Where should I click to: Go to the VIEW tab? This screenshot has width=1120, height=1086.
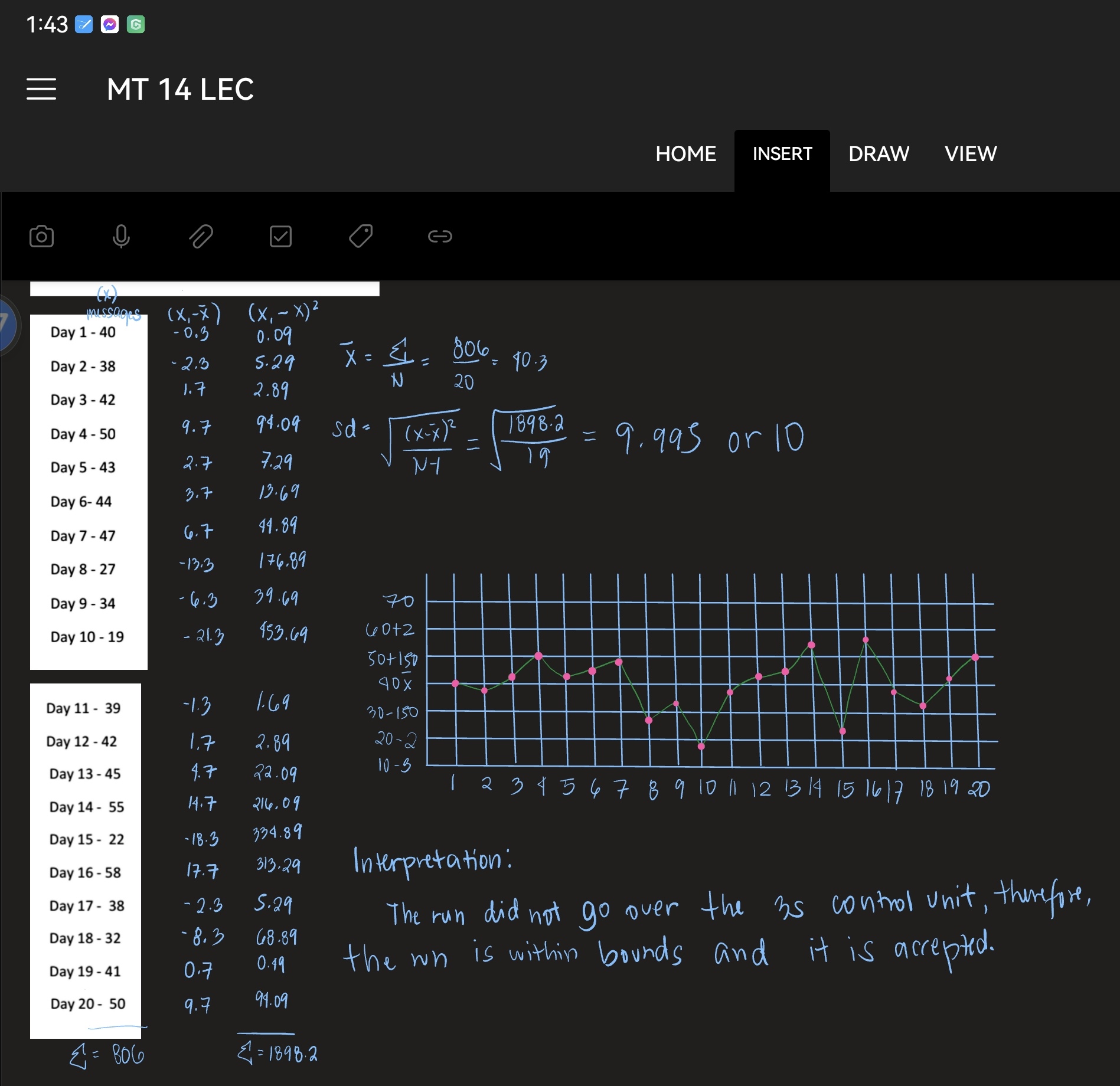click(970, 154)
